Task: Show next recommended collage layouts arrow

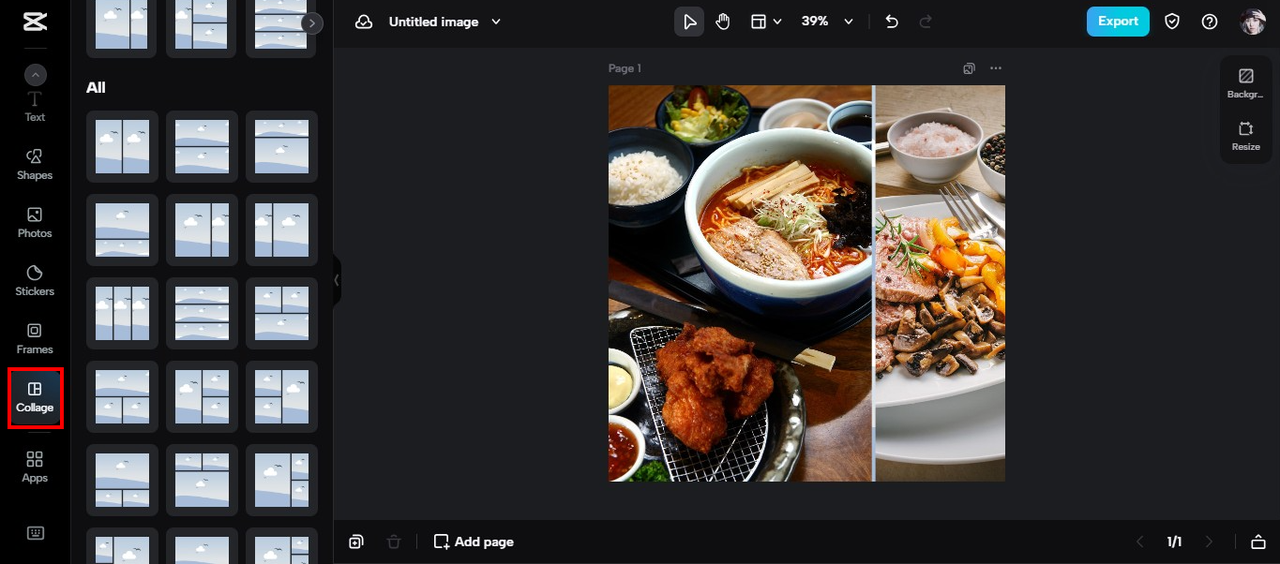Action: pyautogui.click(x=313, y=23)
